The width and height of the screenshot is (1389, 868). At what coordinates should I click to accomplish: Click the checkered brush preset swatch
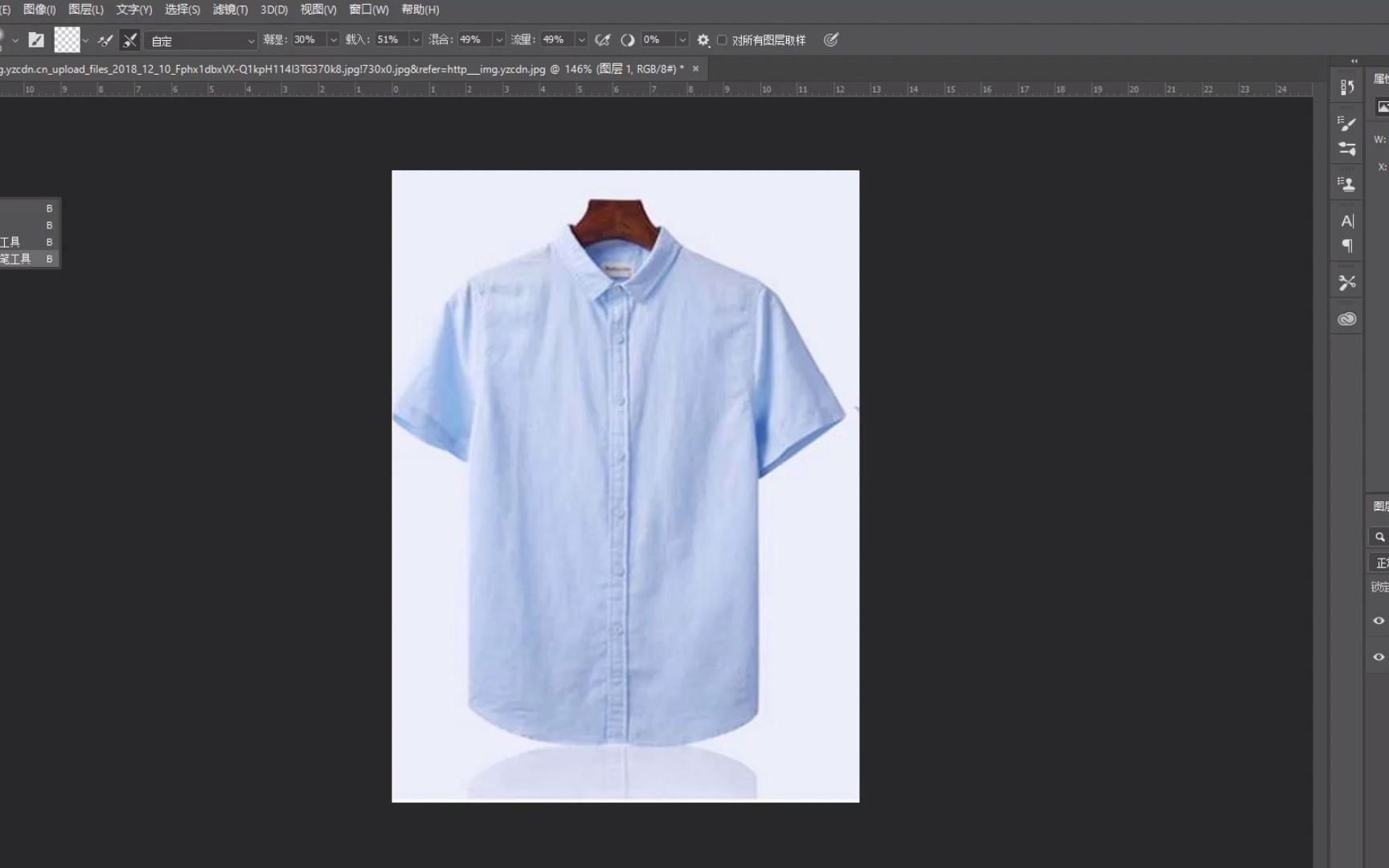point(68,39)
